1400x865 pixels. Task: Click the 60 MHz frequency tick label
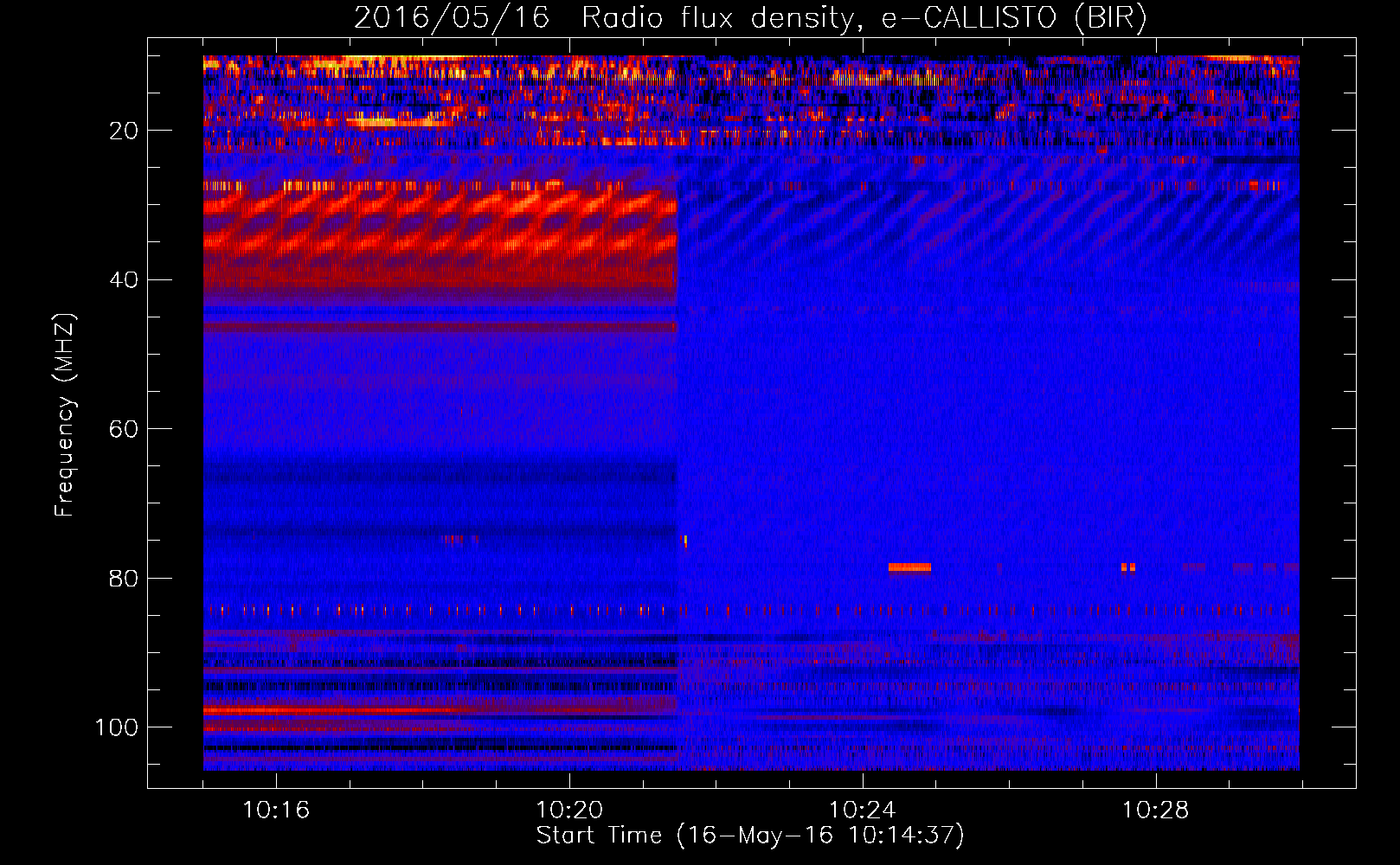(x=124, y=429)
